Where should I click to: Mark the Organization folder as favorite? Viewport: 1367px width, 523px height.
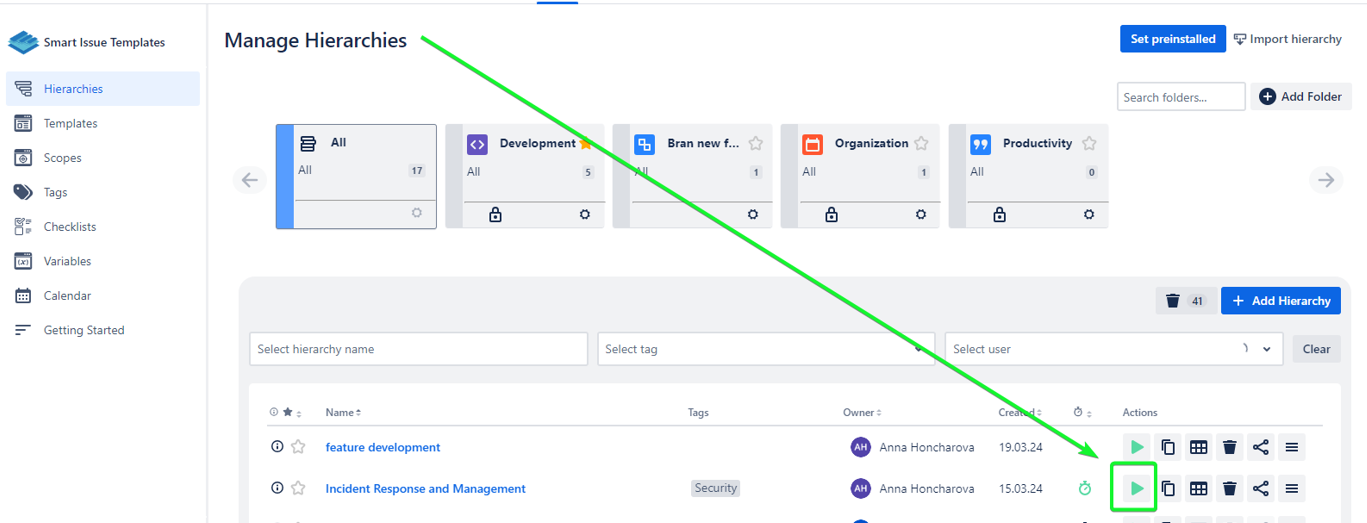pos(922,143)
